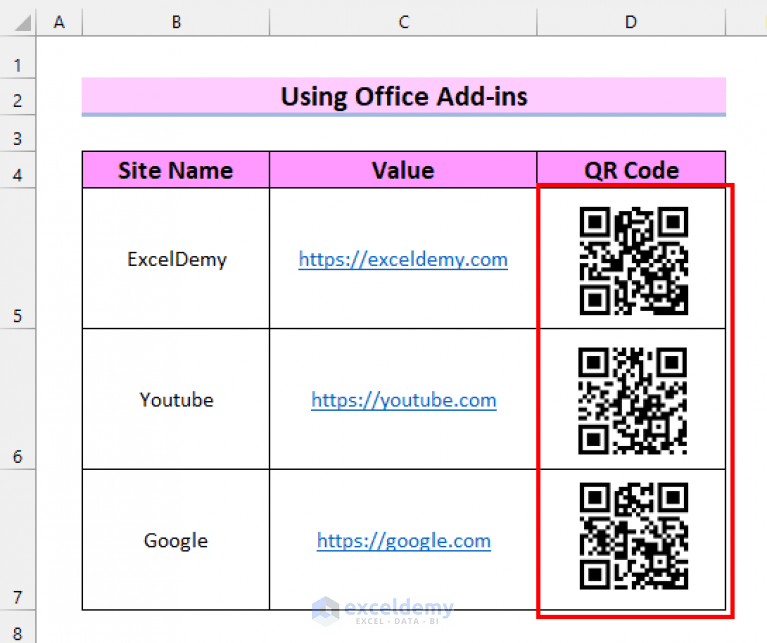Click the 'QR Code' header cell
This screenshot has width=767, height=643.
pyautogui.click(x=631, y=170)
